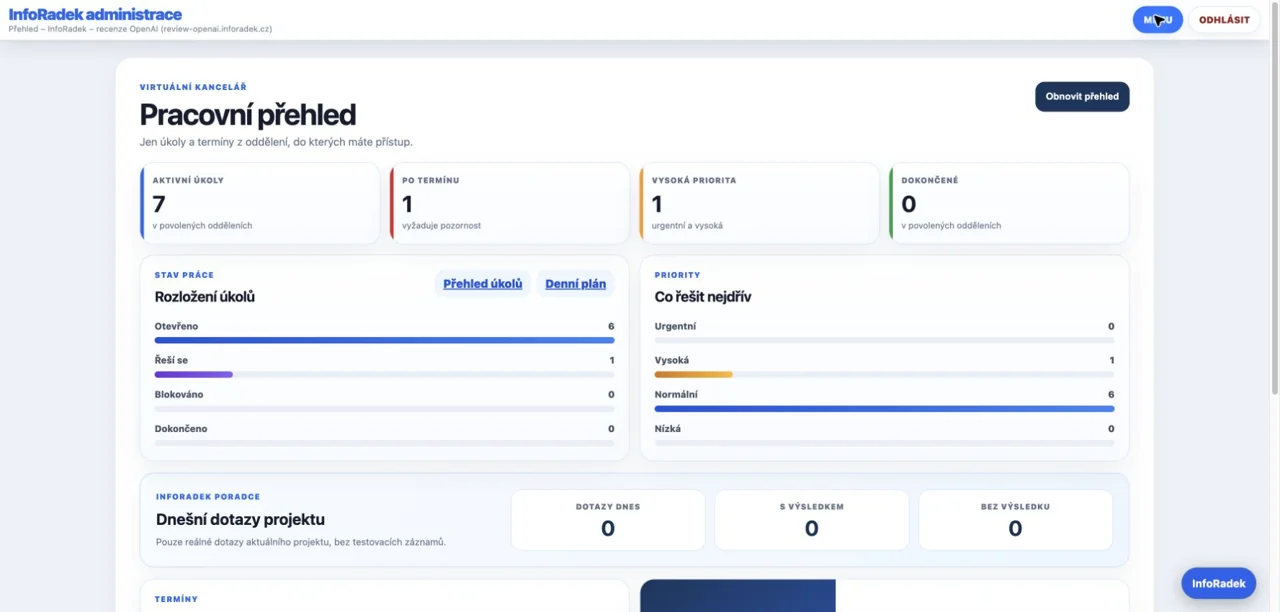Click the Normální blue priority bar
Viewport: 1280px width, 612px height.
884,408
